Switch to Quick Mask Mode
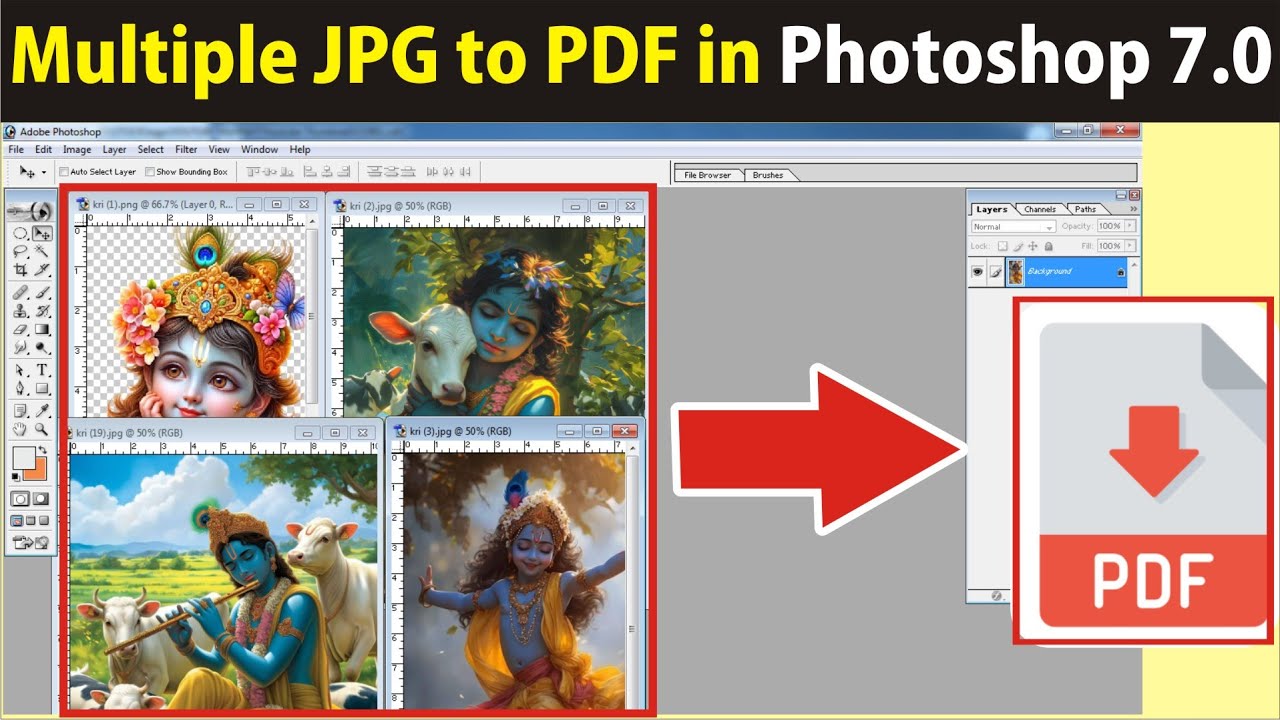The height and width of the screenshot is (720, 1280). [x=41, y=498]
